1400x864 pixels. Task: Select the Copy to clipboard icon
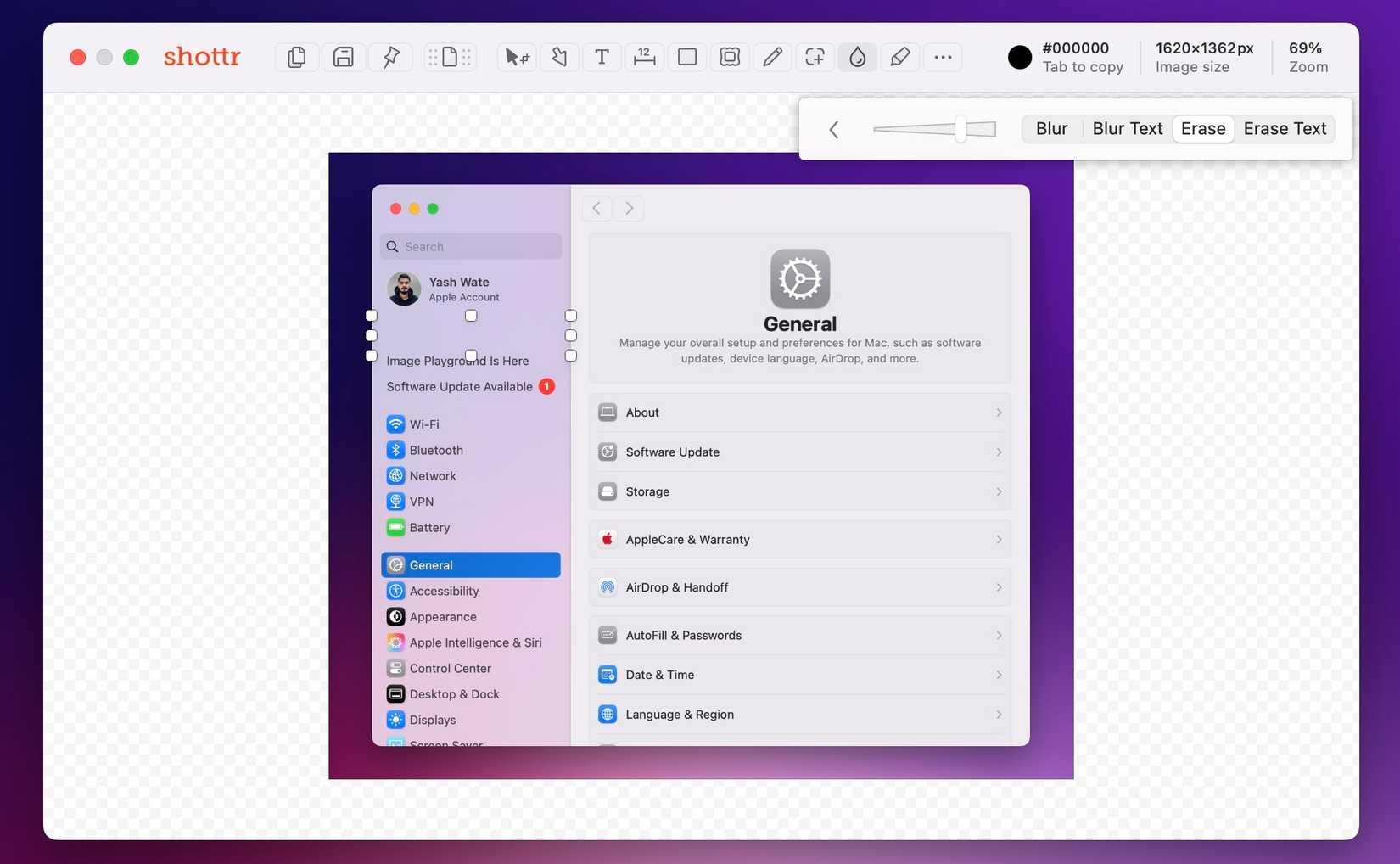tap(296, 57)
